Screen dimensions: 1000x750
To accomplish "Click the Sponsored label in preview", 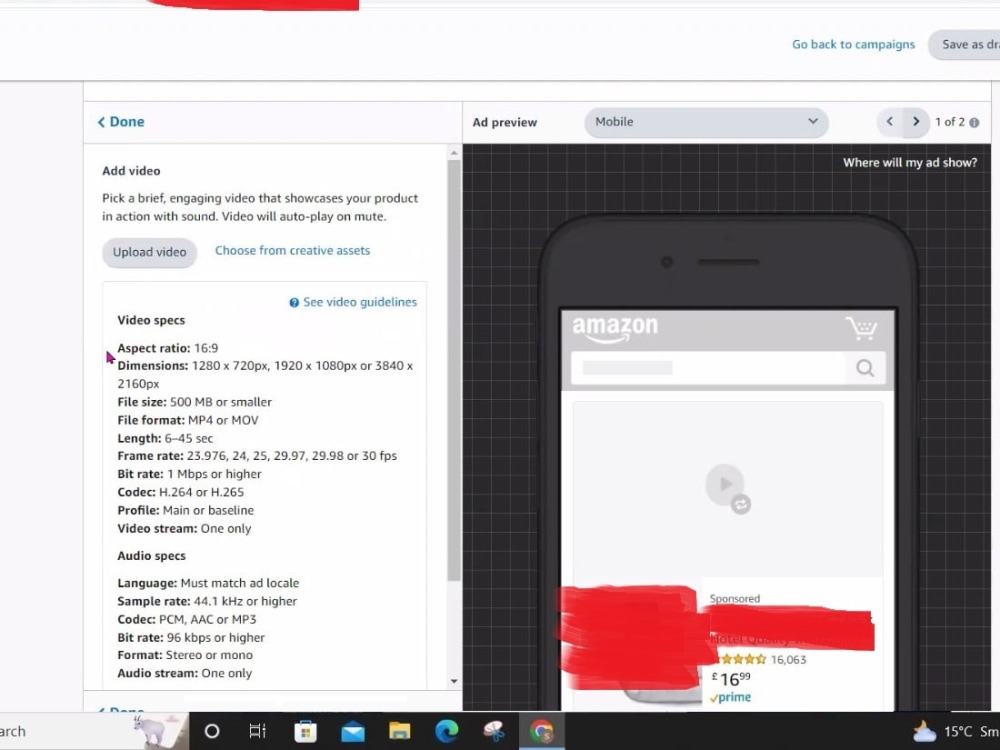I will point(735,599).
